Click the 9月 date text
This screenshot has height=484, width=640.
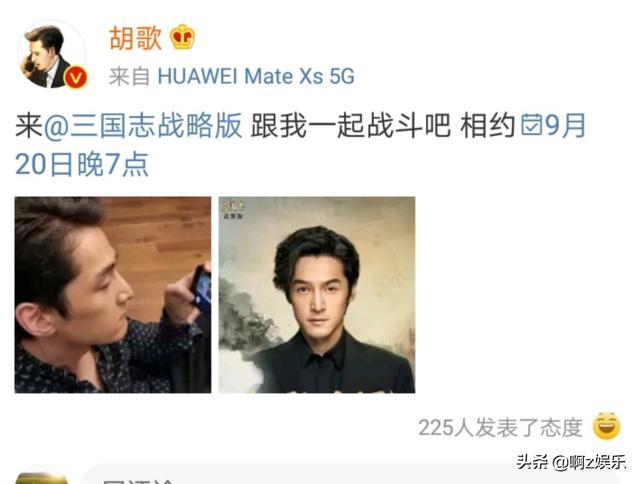[x=565, y=126]
